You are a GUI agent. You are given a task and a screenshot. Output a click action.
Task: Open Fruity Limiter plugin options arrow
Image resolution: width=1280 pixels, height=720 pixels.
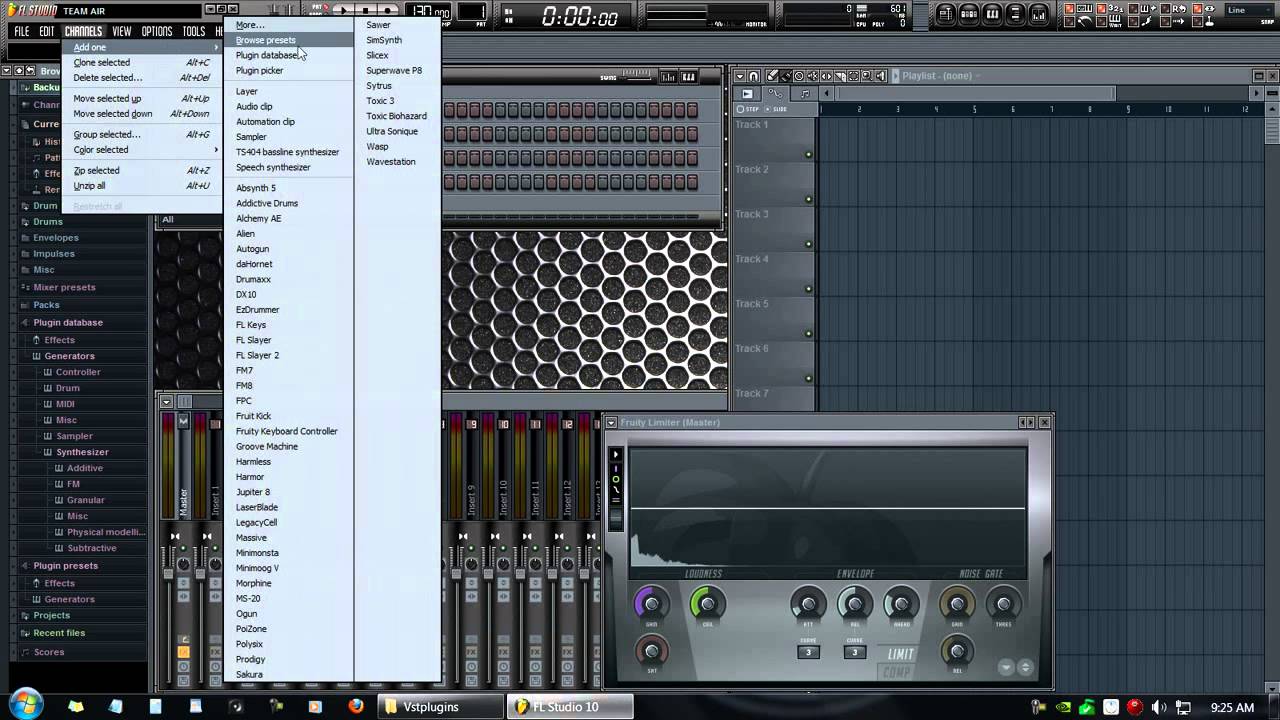click(611, 423)
